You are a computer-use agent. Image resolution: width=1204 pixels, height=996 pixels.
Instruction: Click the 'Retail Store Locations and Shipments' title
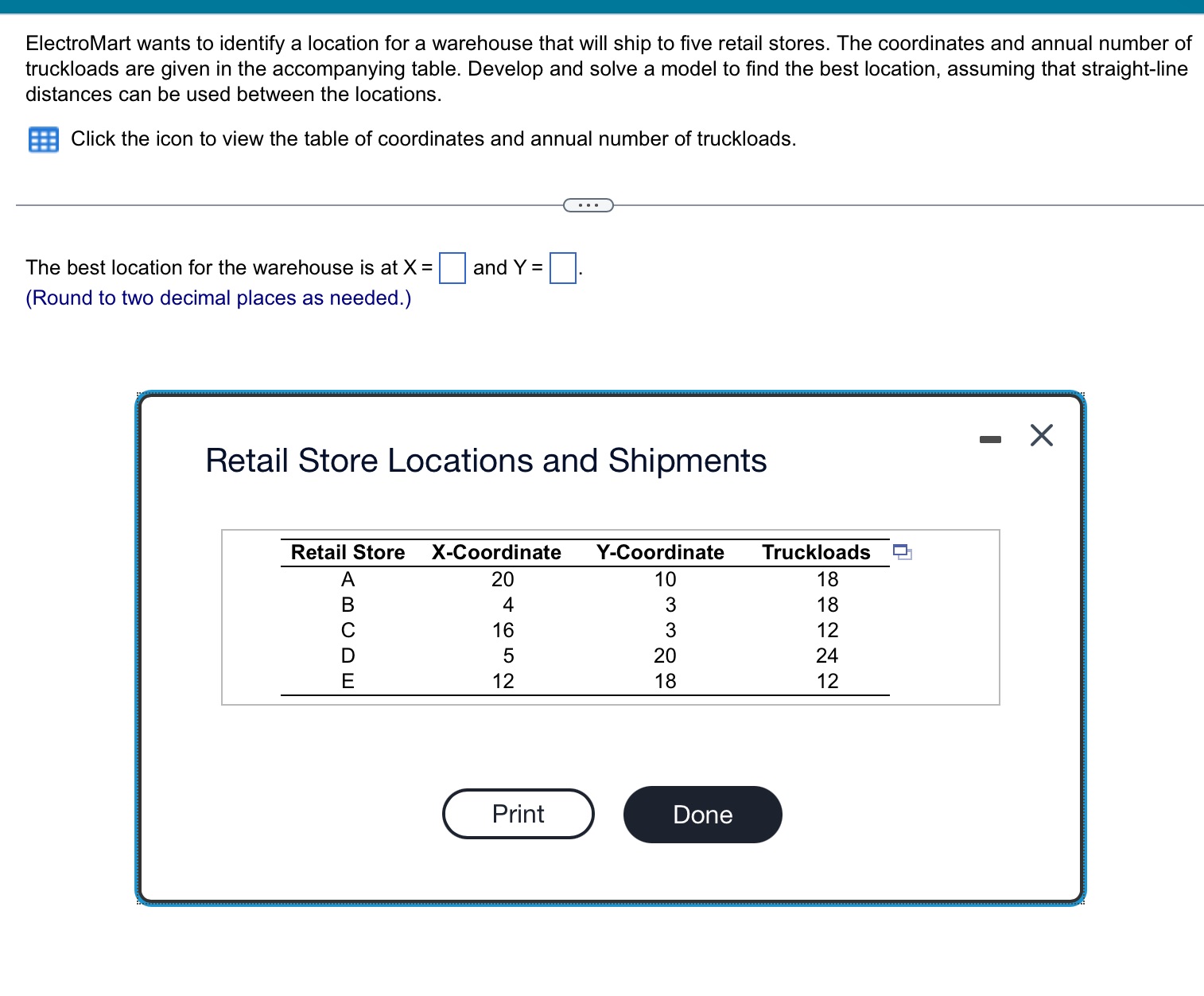pyautogui.click(x=486, y=461)
